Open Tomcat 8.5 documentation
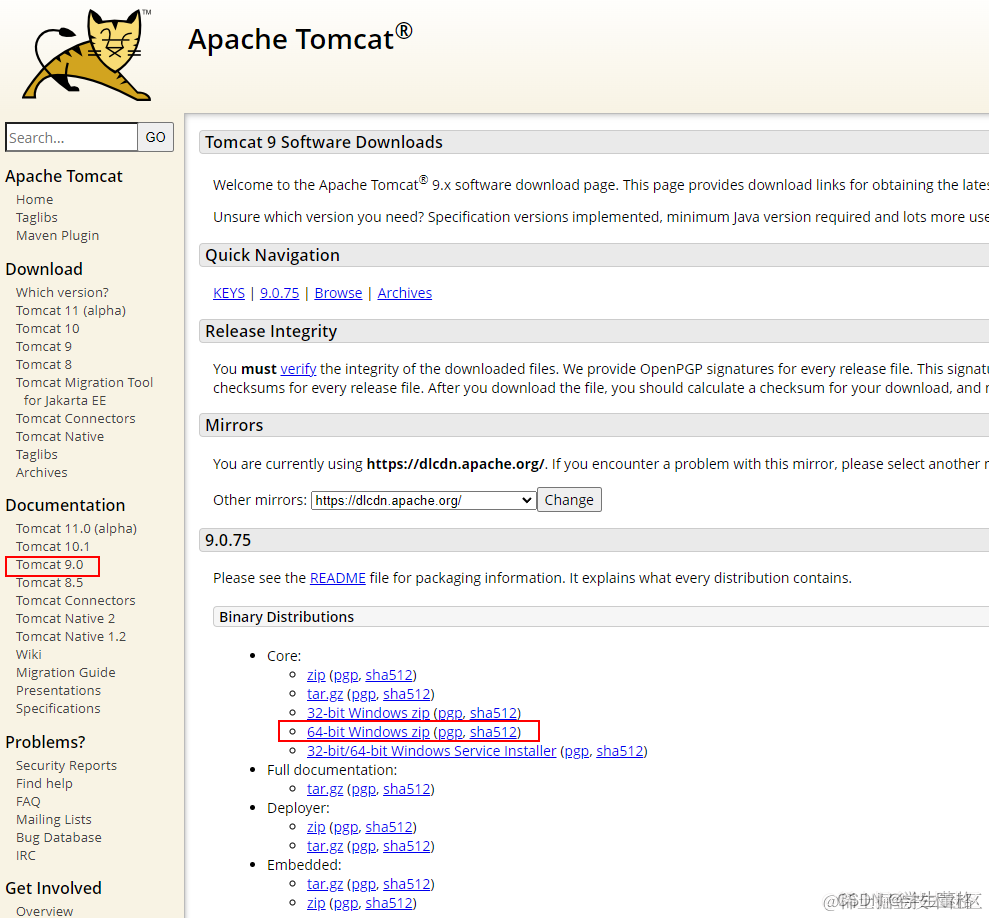This screenshot has height=918, width=989. pos(49,582)
